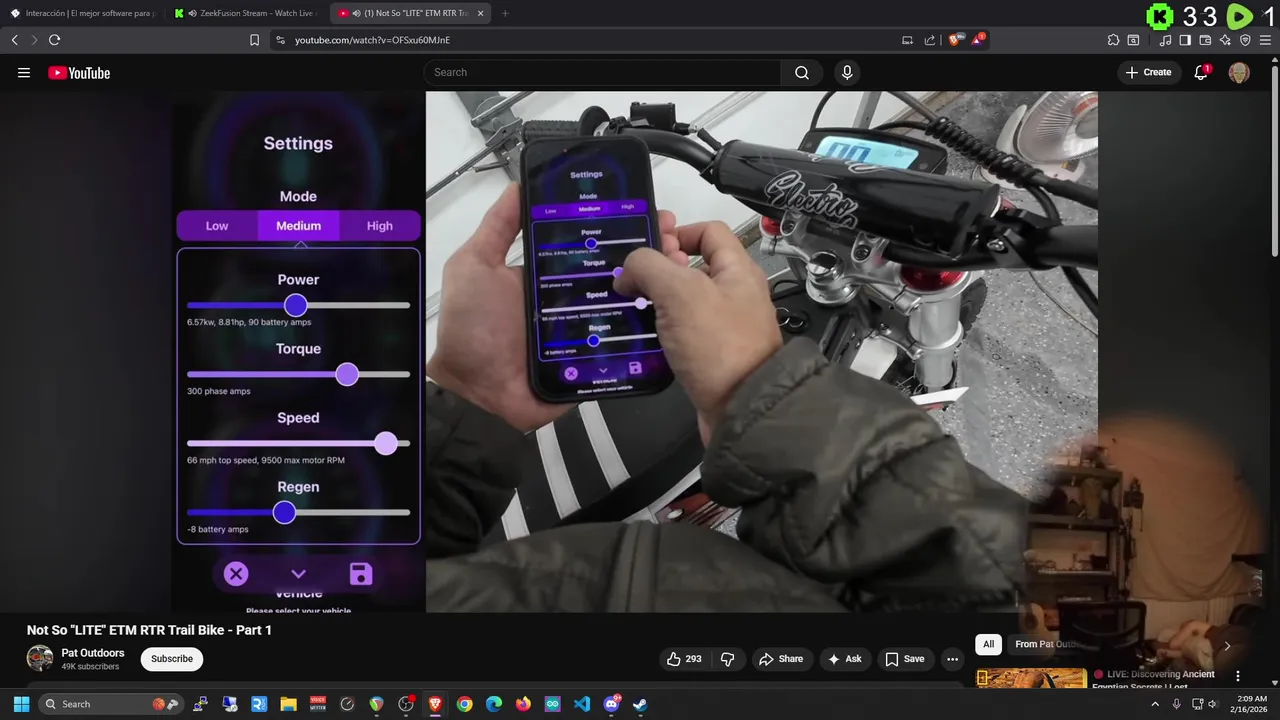Click the YouTube search magnifier button
Screen dimensions: 1280x720
pyautogui.click(x=802, y=72)
